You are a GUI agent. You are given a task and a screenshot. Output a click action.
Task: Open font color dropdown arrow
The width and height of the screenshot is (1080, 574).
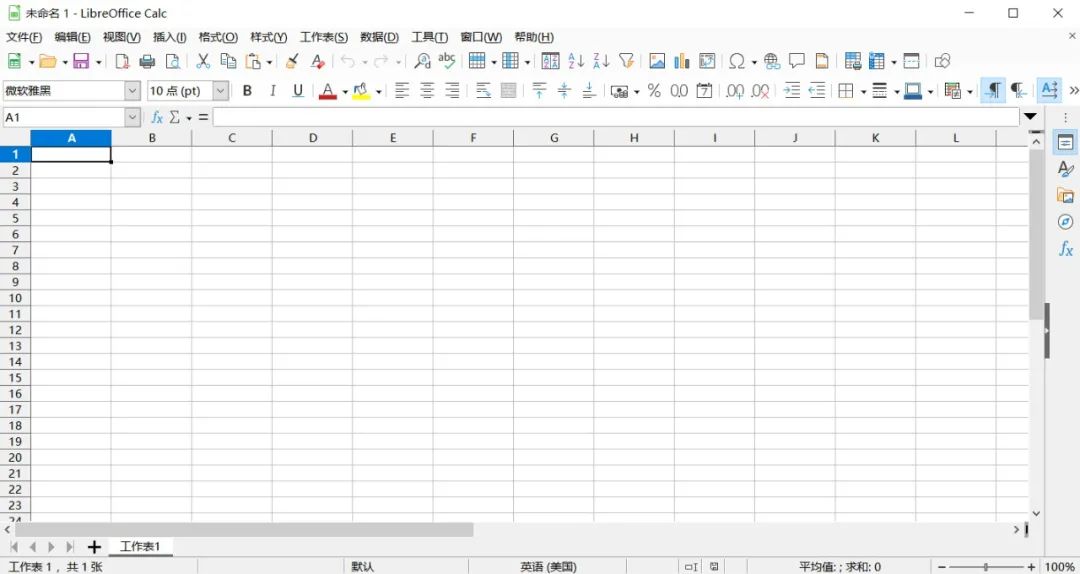(x=345, y=91)
